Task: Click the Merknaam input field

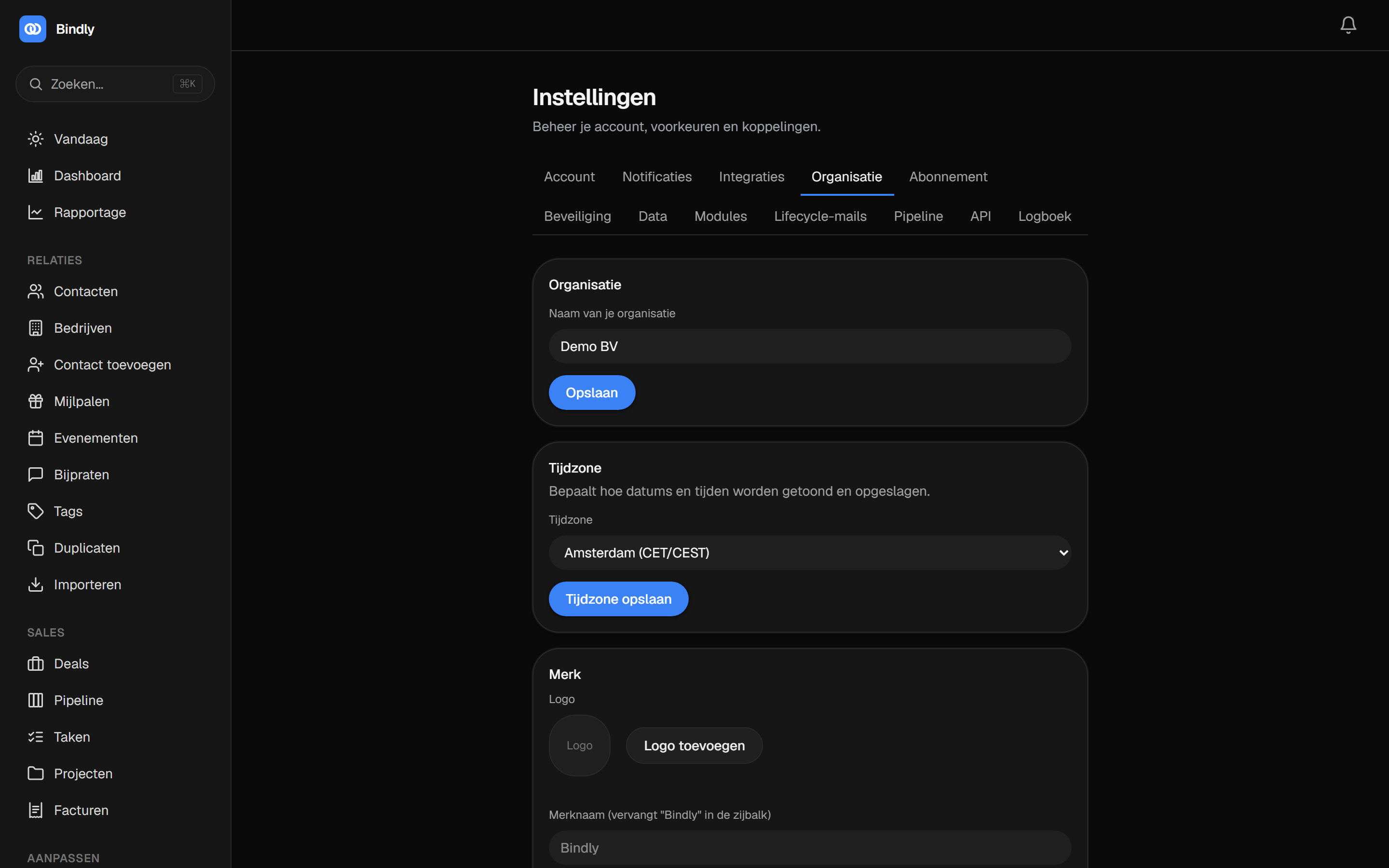Action: click(810, 848)
